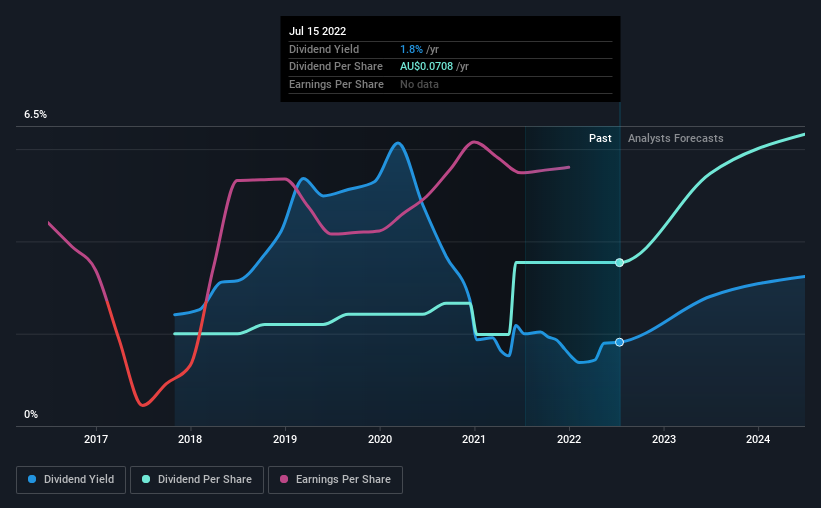Viewport: 821px width, 508px height.
Task: Click the 2023 x-axis label
Action: pos(663,439)
